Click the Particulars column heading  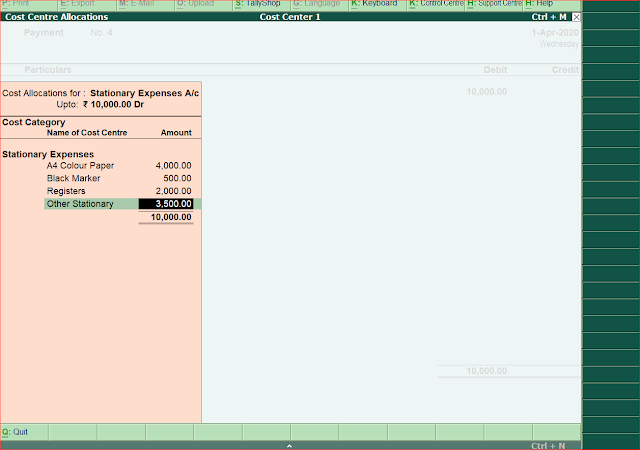(x=48, y=70)
